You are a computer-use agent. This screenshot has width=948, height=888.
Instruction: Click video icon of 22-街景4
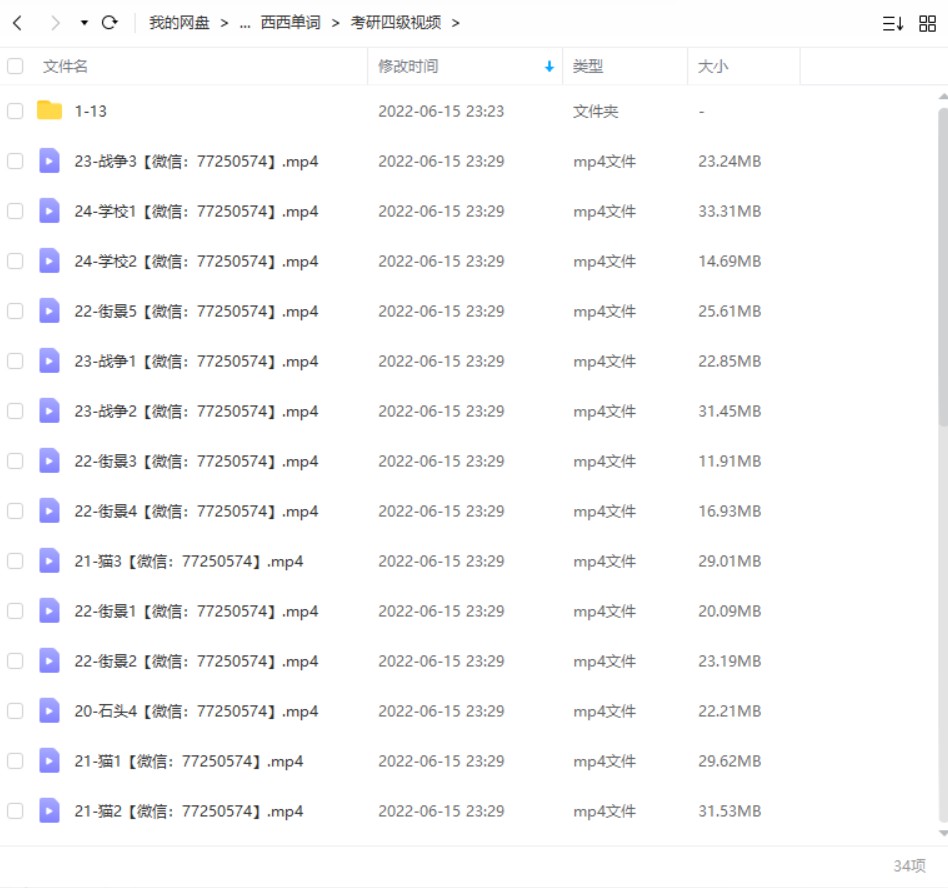[x=50, y=511]
